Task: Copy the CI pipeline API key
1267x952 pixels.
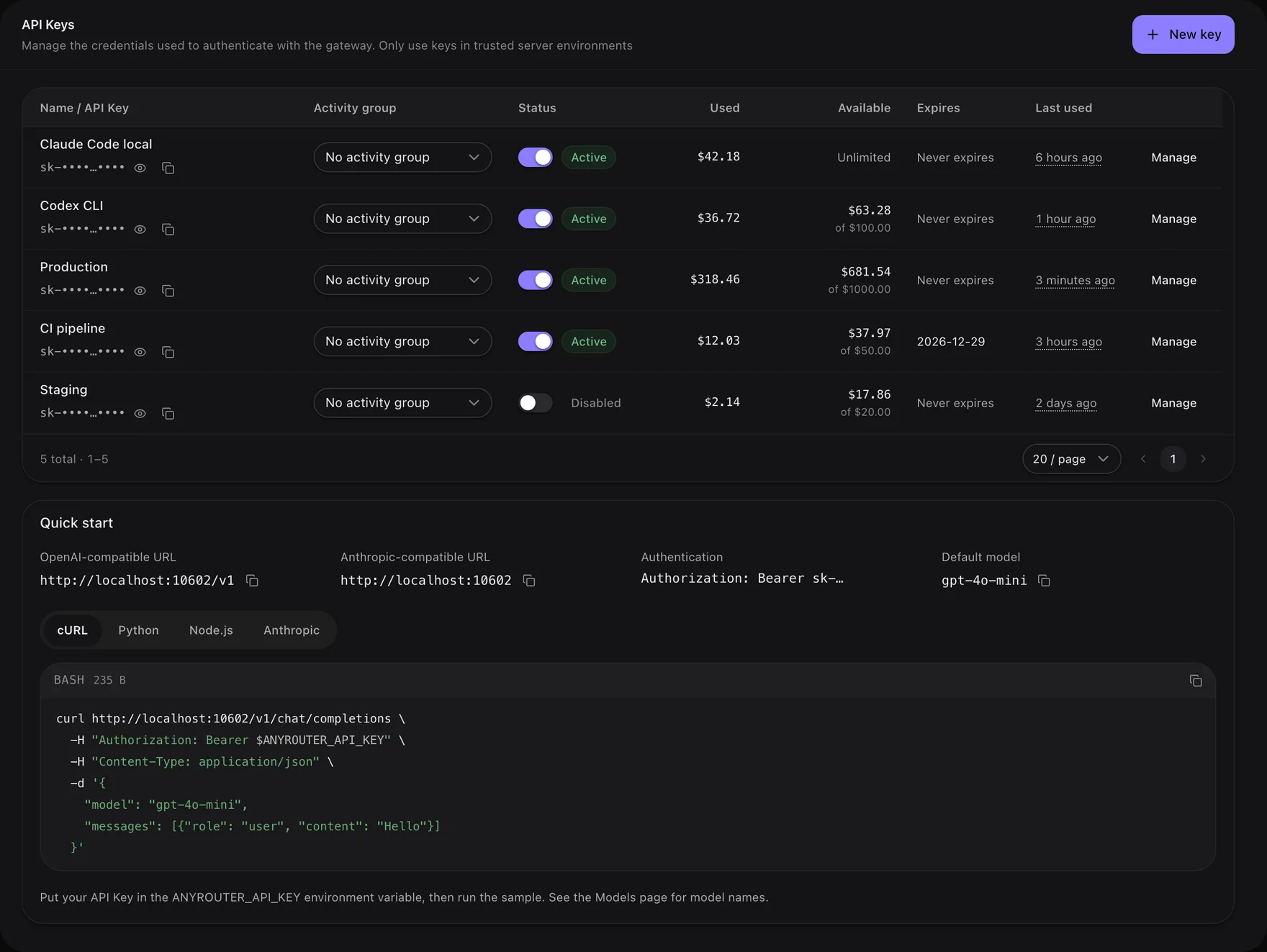Action: (168, 352)
